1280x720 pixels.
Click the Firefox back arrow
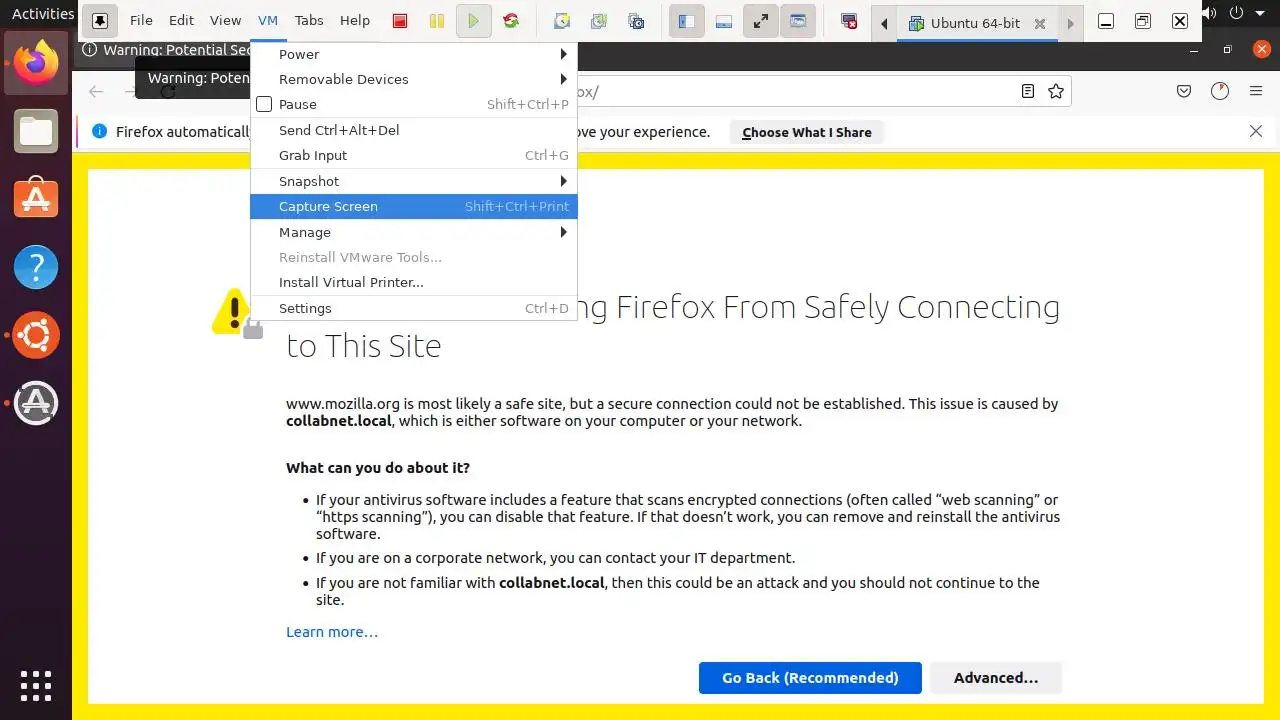point(96,91)
